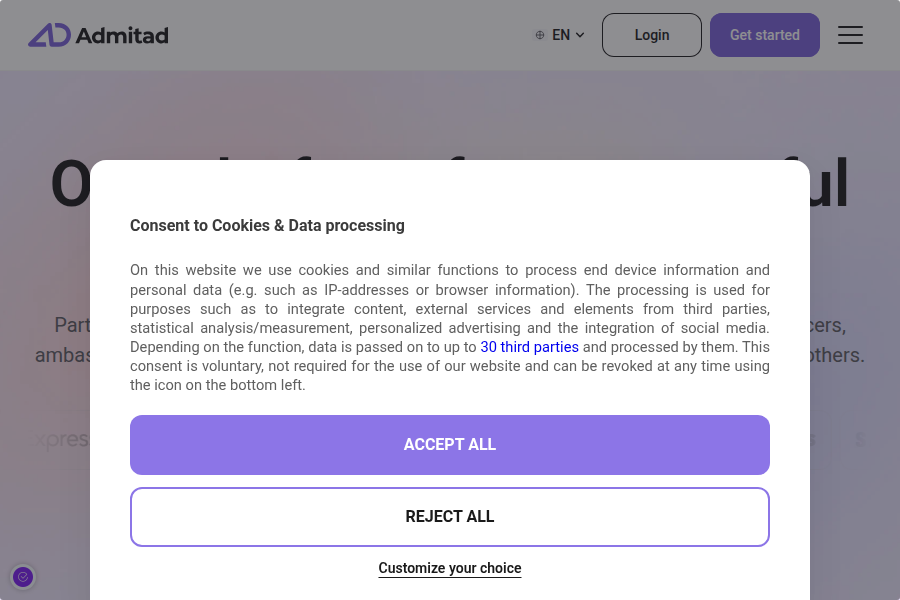Click the consent dialog title text
900x600 pixels.
click(x=267, y=225)
